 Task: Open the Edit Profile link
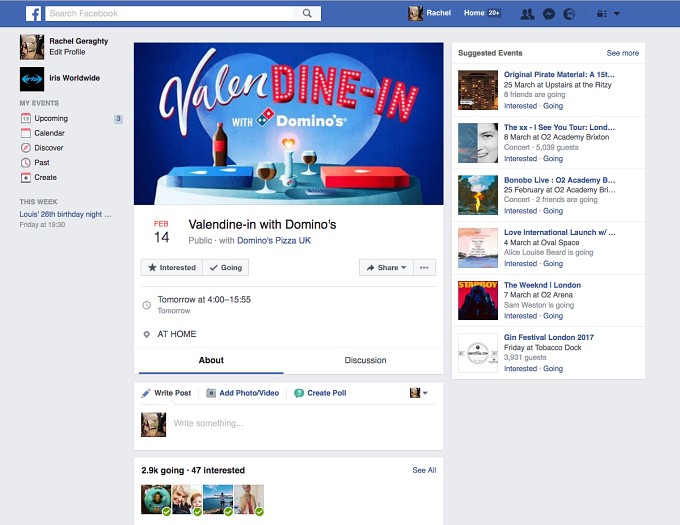pos(67,52)
